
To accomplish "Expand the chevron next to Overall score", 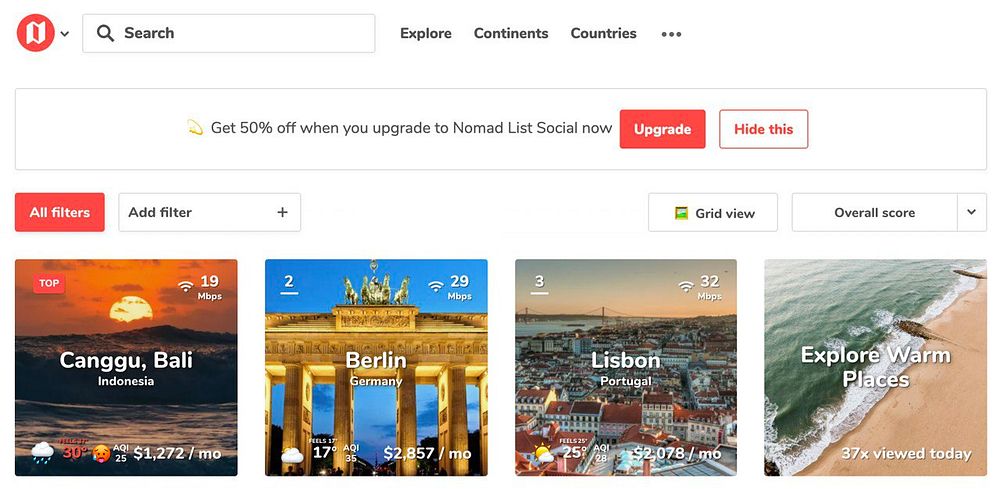I will pyautogui.click(x=972, y=212).
